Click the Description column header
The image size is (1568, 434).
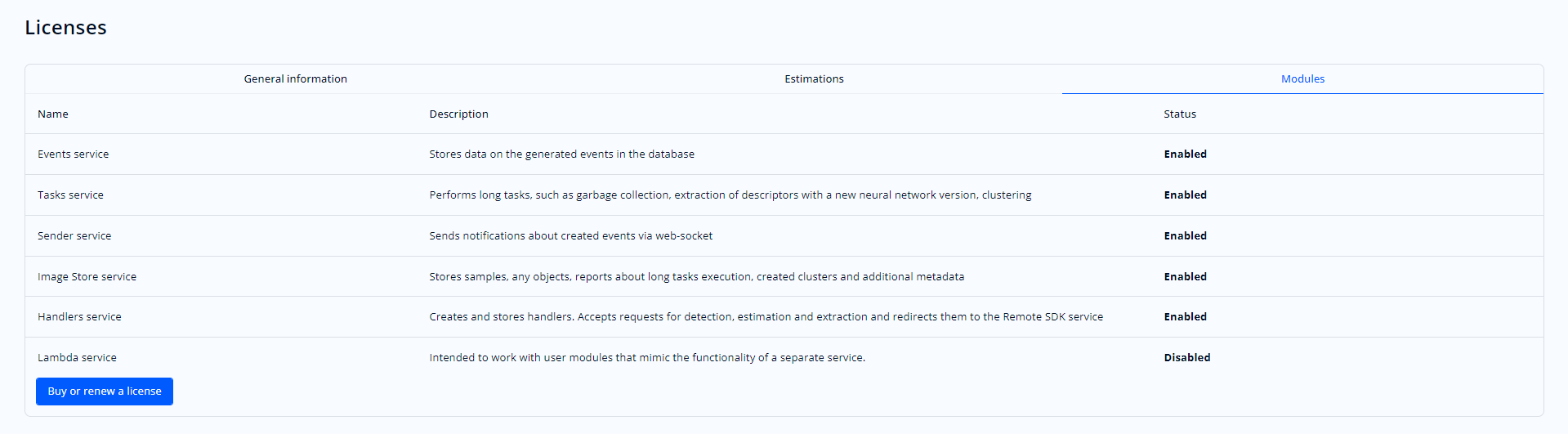458,114
